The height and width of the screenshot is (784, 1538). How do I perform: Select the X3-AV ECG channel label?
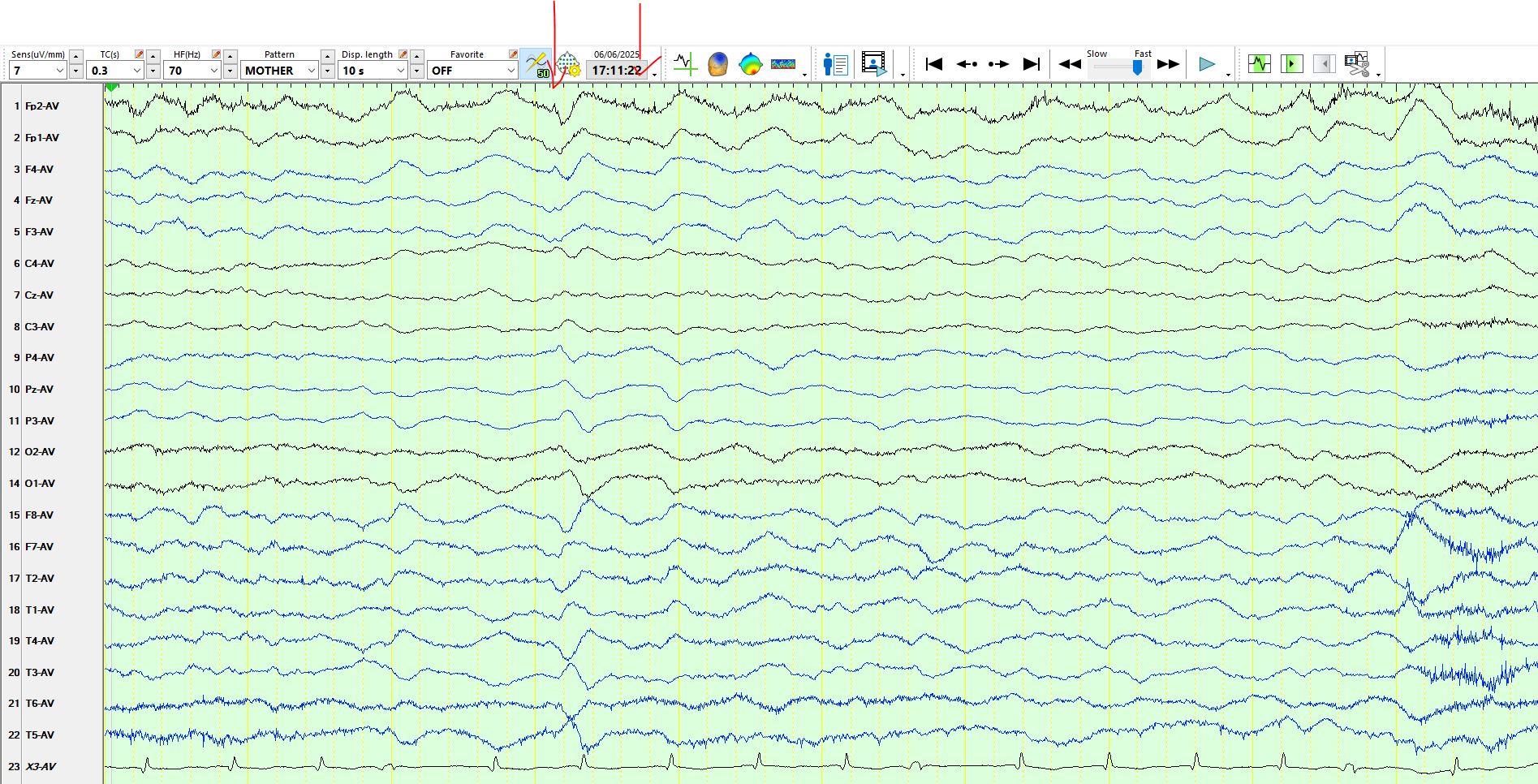[41, 767]
